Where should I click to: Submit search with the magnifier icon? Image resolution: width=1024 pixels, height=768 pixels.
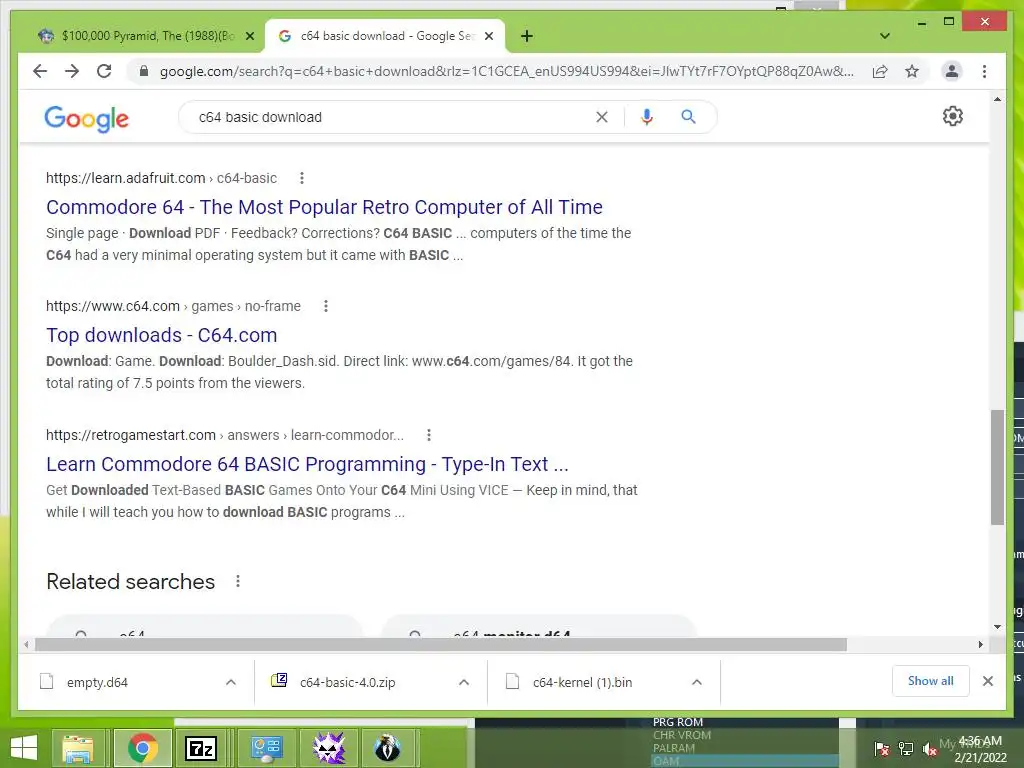(688, 117)
